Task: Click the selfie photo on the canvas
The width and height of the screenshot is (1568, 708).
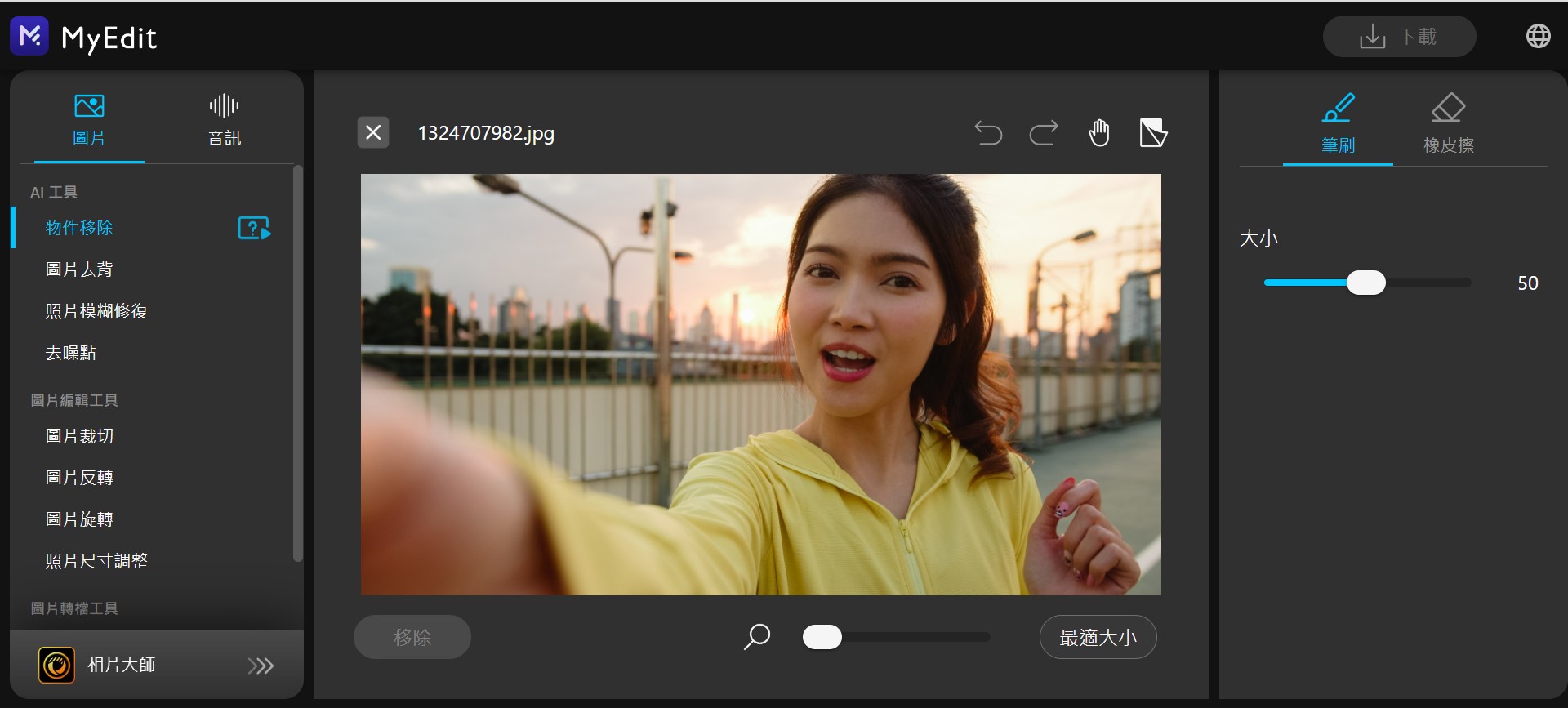Action: 761,385
